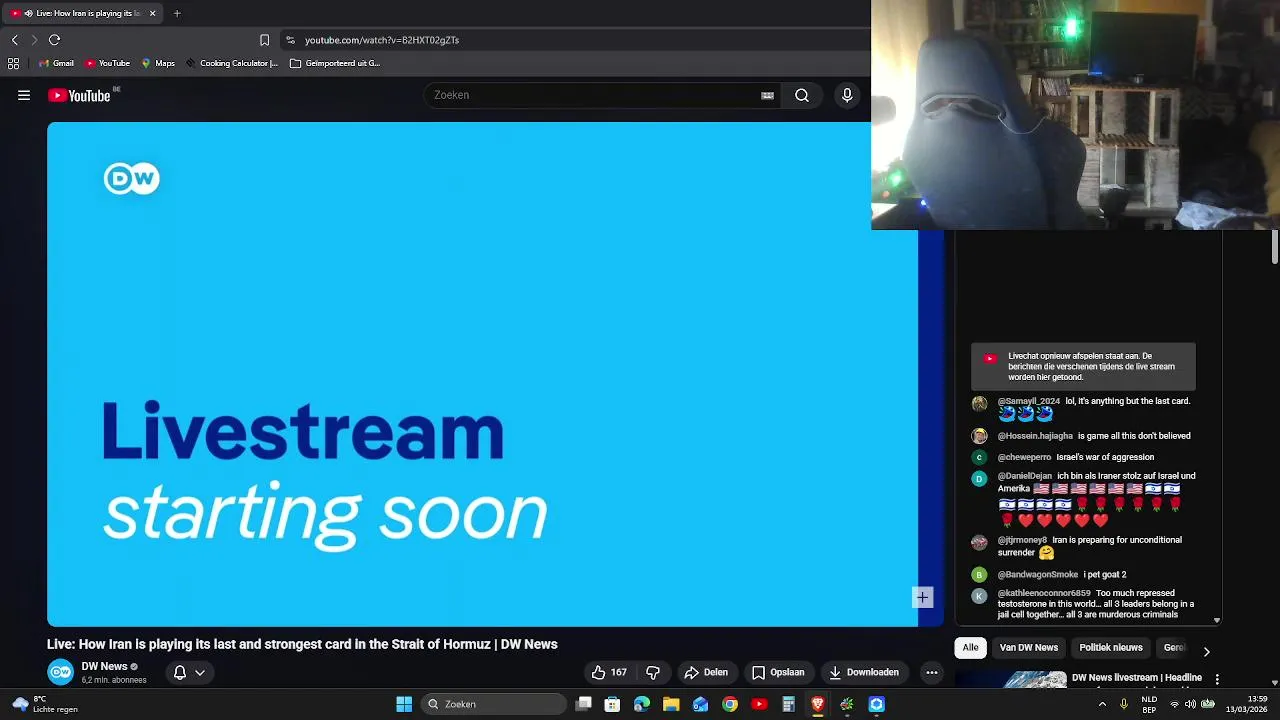
Task: Switch to Brave browser on taskbar
Action: click(818, 704)
